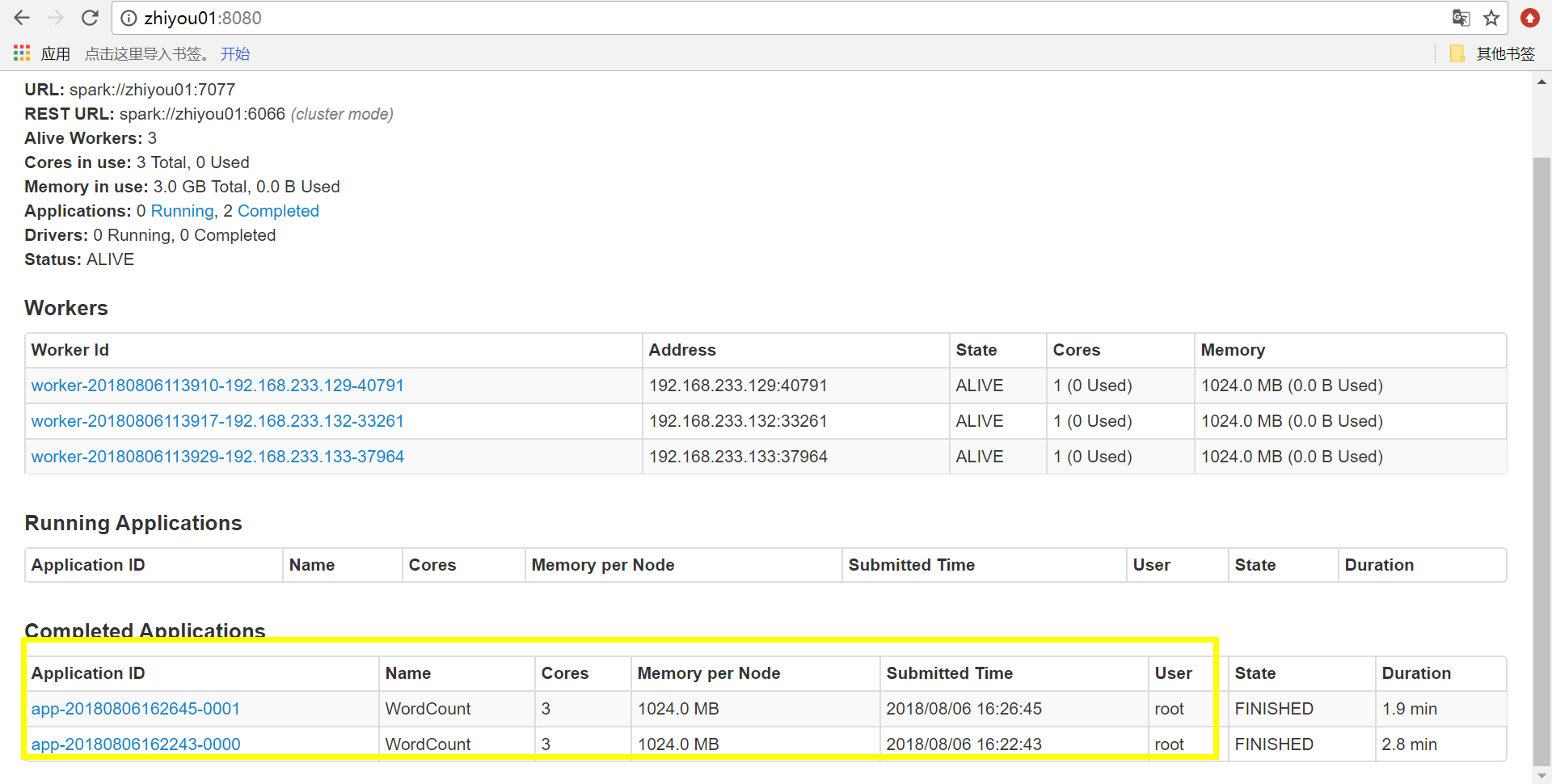Click the browser back arrow
This screenshot has width=1552, height=784.
click(x=22, y=18)
